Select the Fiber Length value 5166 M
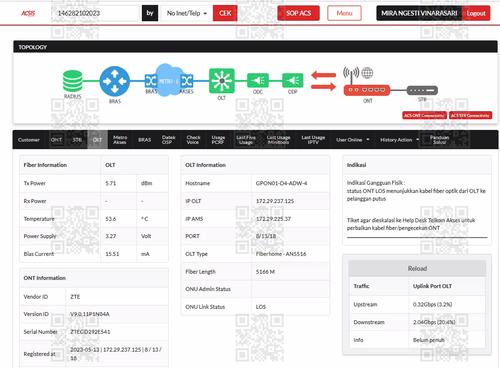The width and height of the screenshot is (500, 368). click(265, 272)
